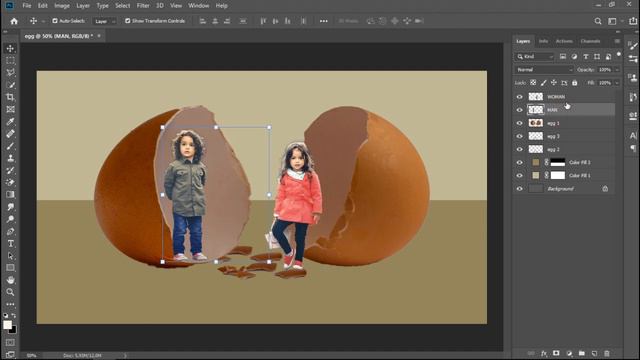The width and height of the screenshot is (640, 360).
Task: Select the Rectangular Marquee tool
Action: click(11, 60)
